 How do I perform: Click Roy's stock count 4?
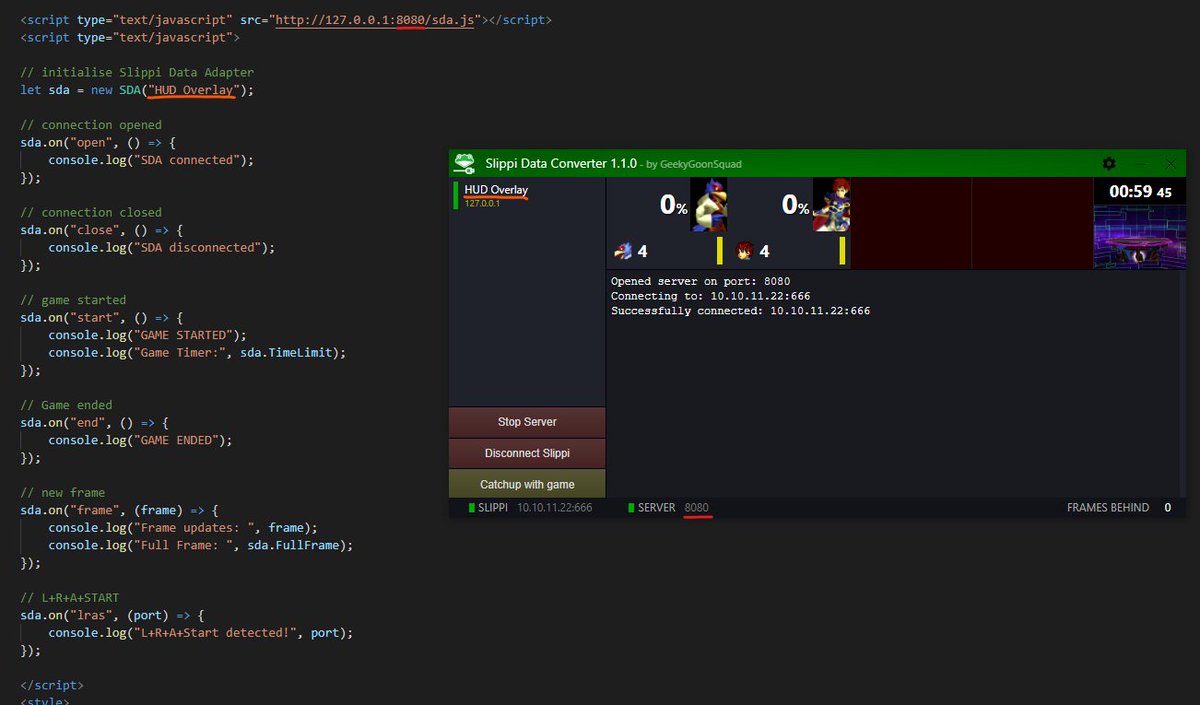pyautogui.click(x=764, y=251)
